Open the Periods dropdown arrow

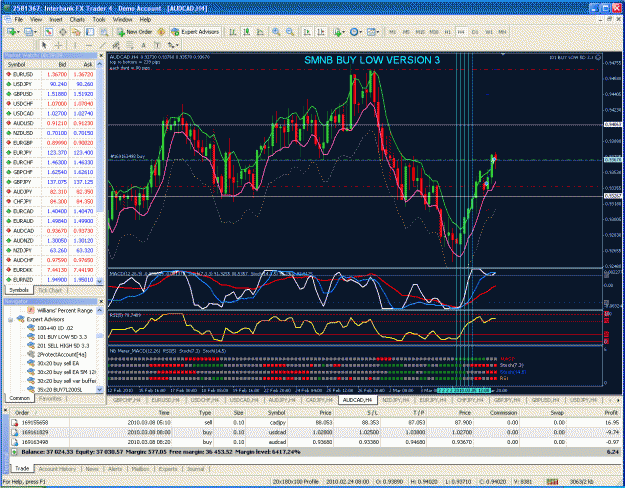(360, 32)
